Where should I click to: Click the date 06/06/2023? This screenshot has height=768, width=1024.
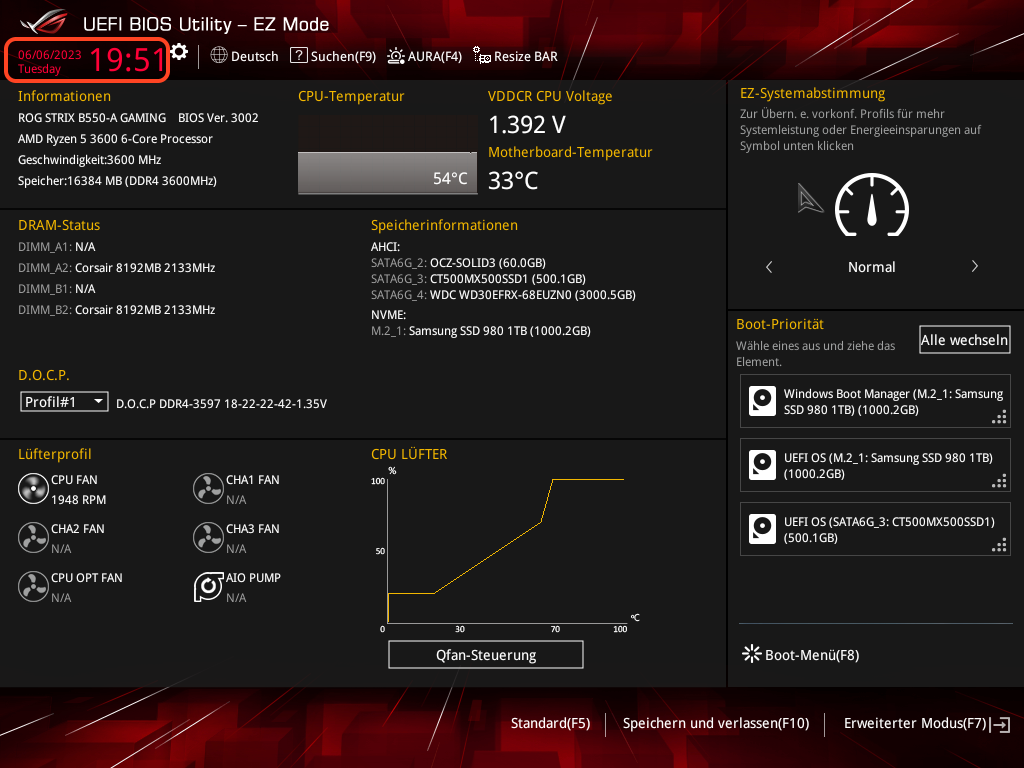(x=50, y=54)
